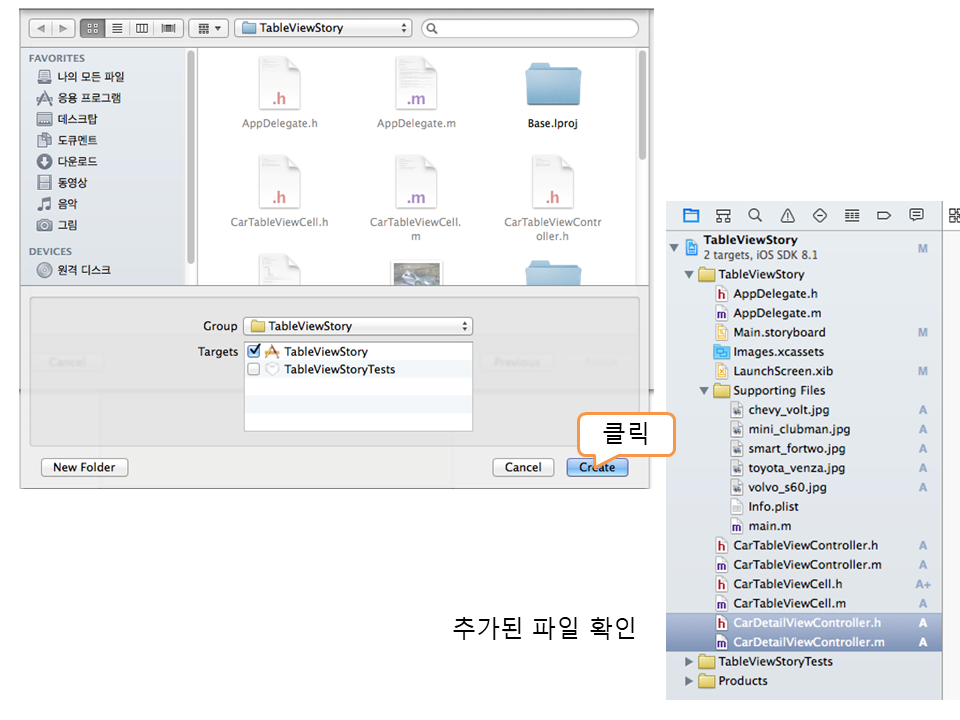Screen dimensions: 960x720
Task: Click the New Folder button
Action: (x=84, y=467)
